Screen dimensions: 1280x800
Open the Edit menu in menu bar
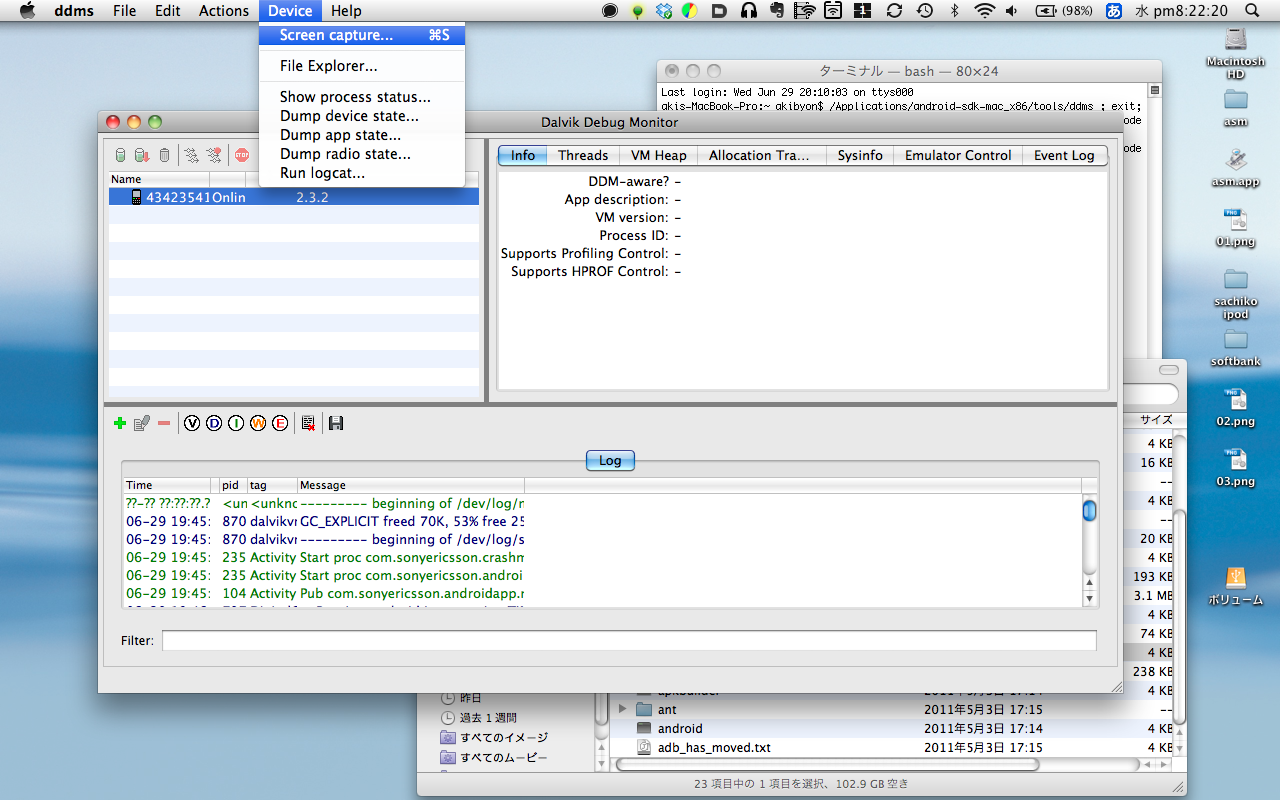point(168,11)
